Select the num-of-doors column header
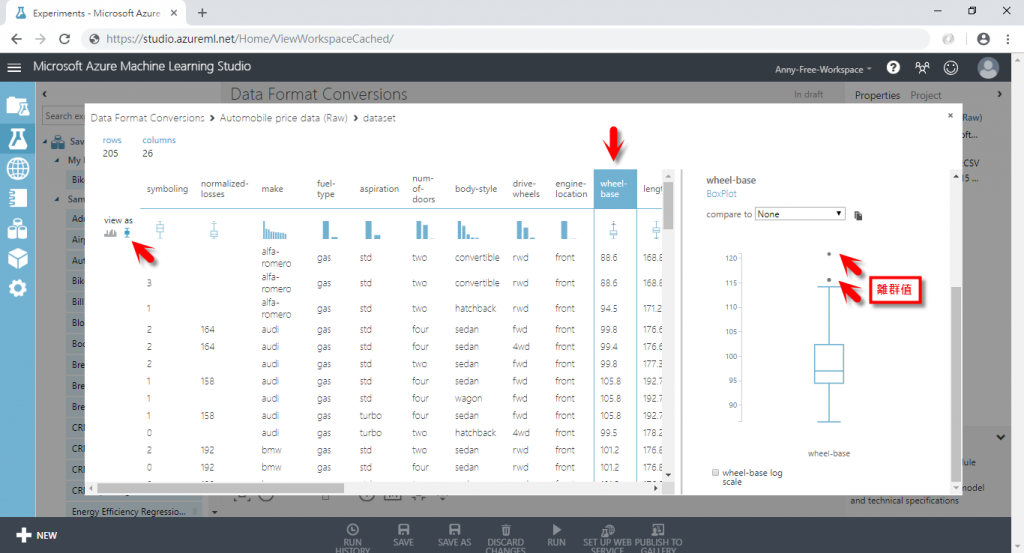 pos(423,189)
